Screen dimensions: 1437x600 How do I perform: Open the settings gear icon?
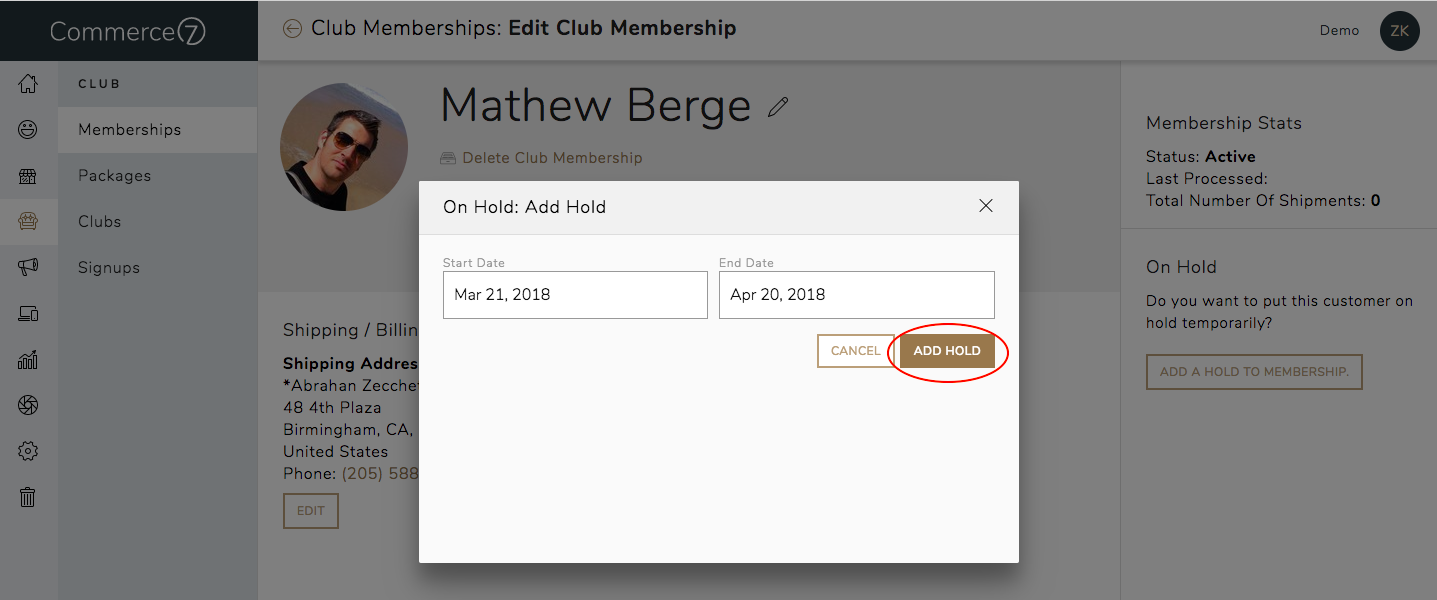pyautogui.click(x=28, y=451)
